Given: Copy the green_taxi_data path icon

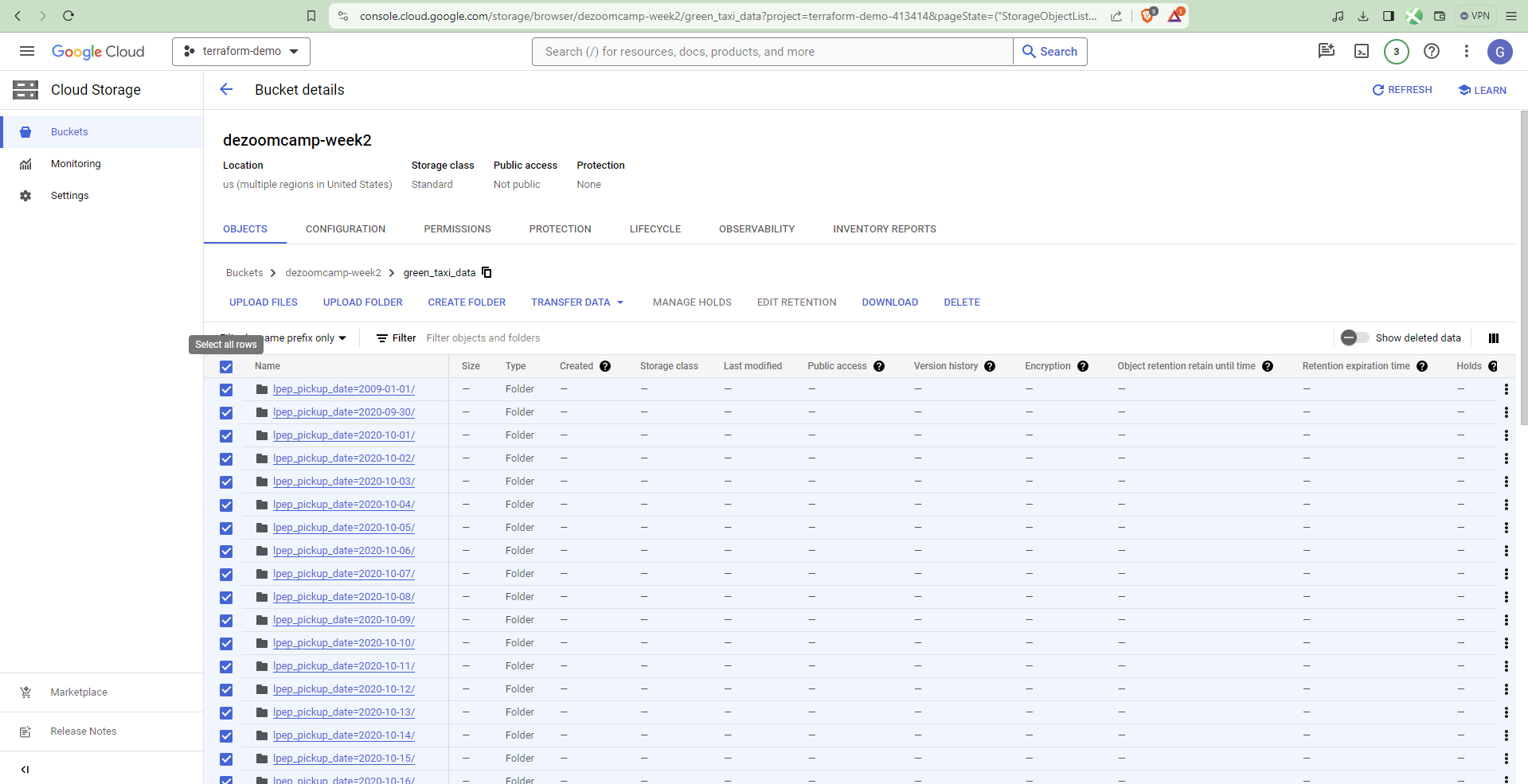Looking at the screenshot, I should pyautogui.click(x=487, y=272).
